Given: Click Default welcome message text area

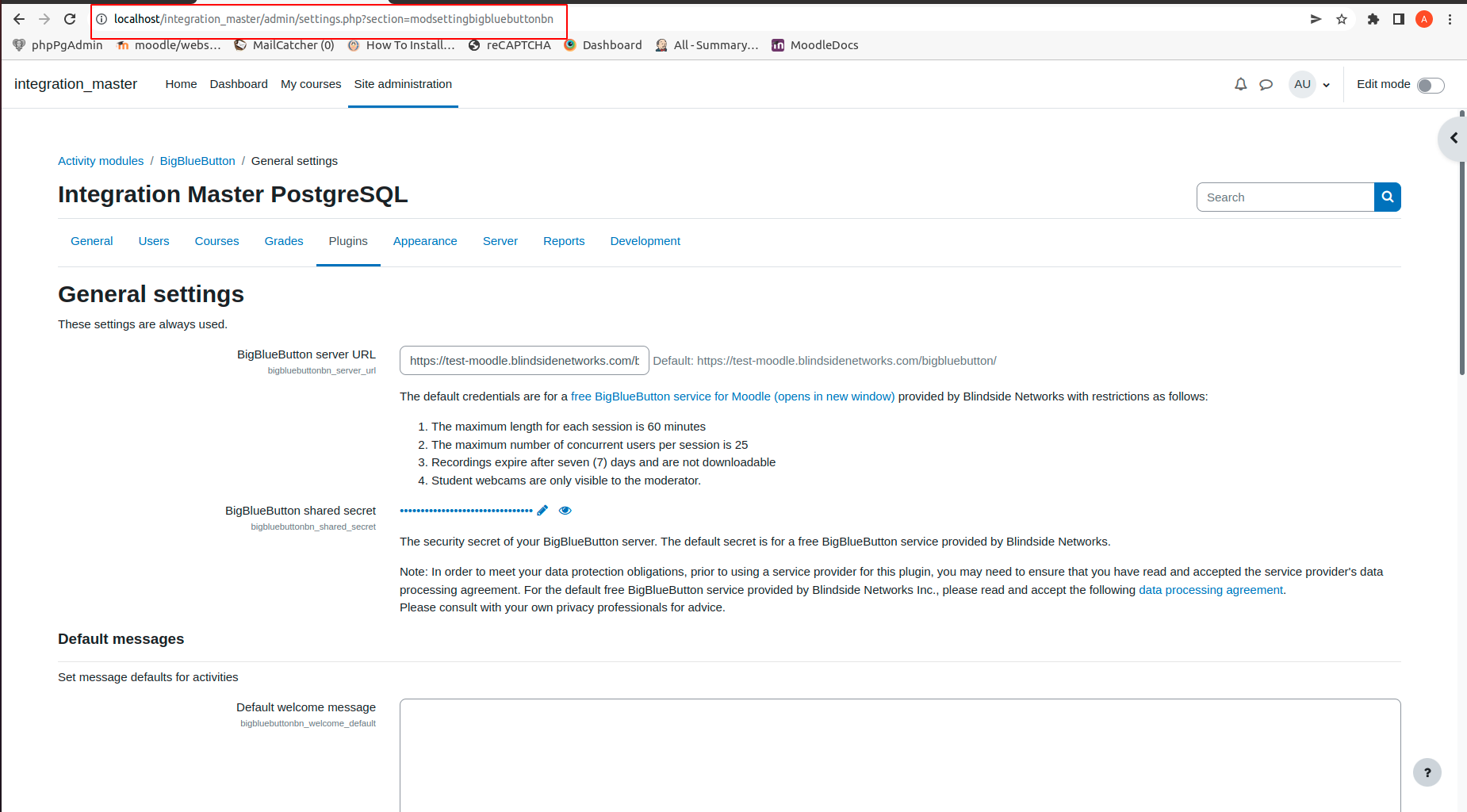Looking at the screenshot, I should [900, 755].
